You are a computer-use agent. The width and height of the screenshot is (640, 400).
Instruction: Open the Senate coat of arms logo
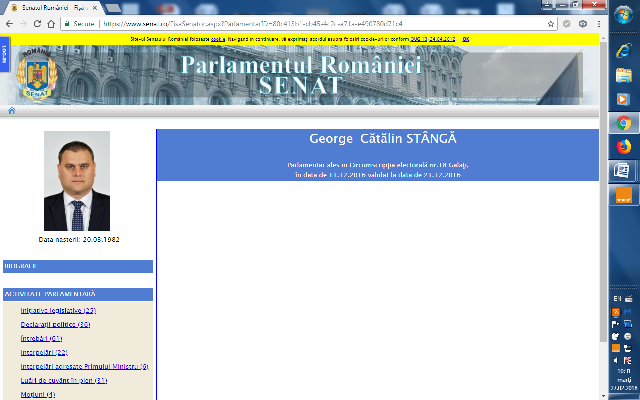click(37, 74)
